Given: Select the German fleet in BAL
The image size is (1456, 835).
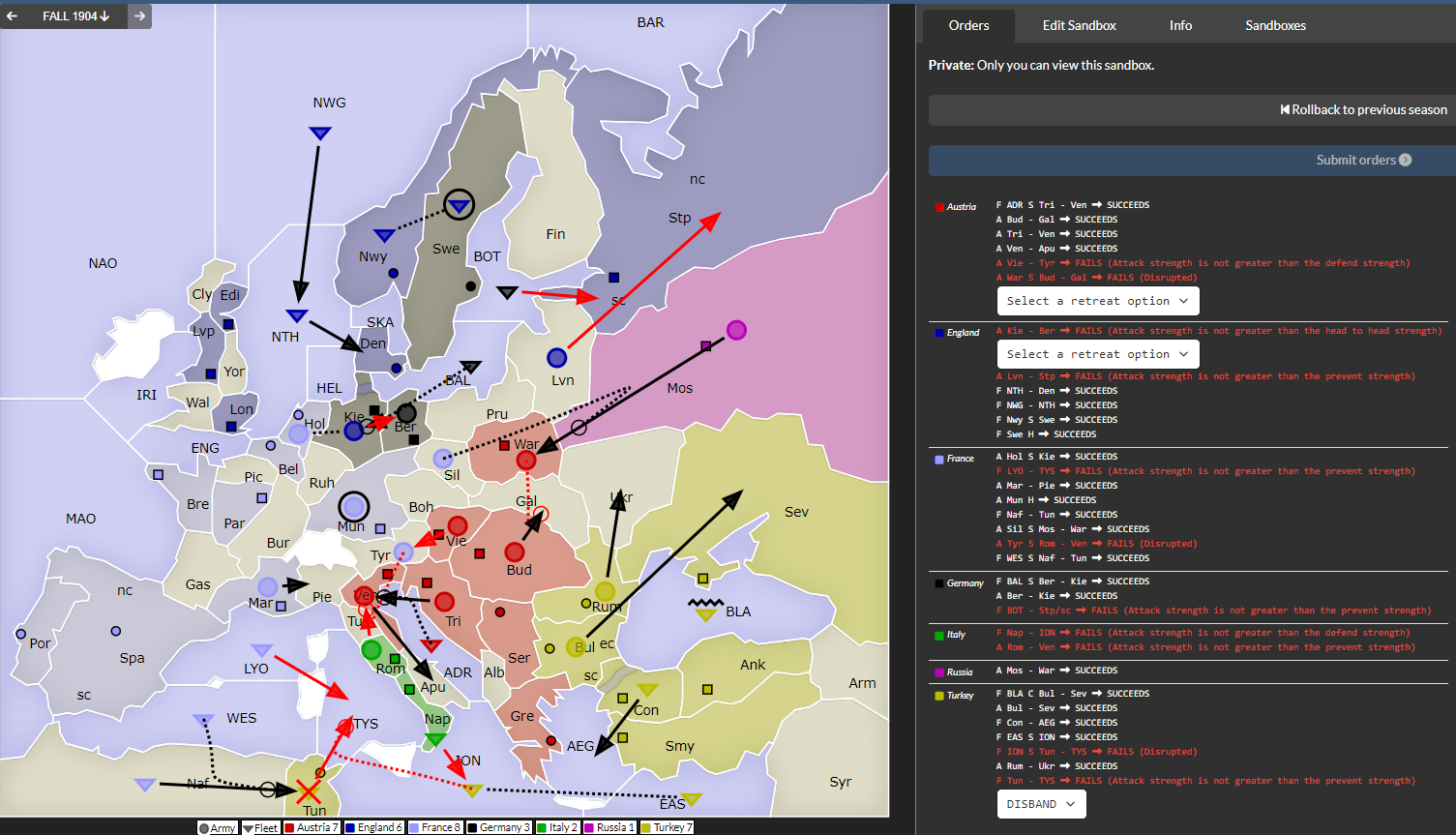Looking at the screenshot, I should [x=471, y=367].
